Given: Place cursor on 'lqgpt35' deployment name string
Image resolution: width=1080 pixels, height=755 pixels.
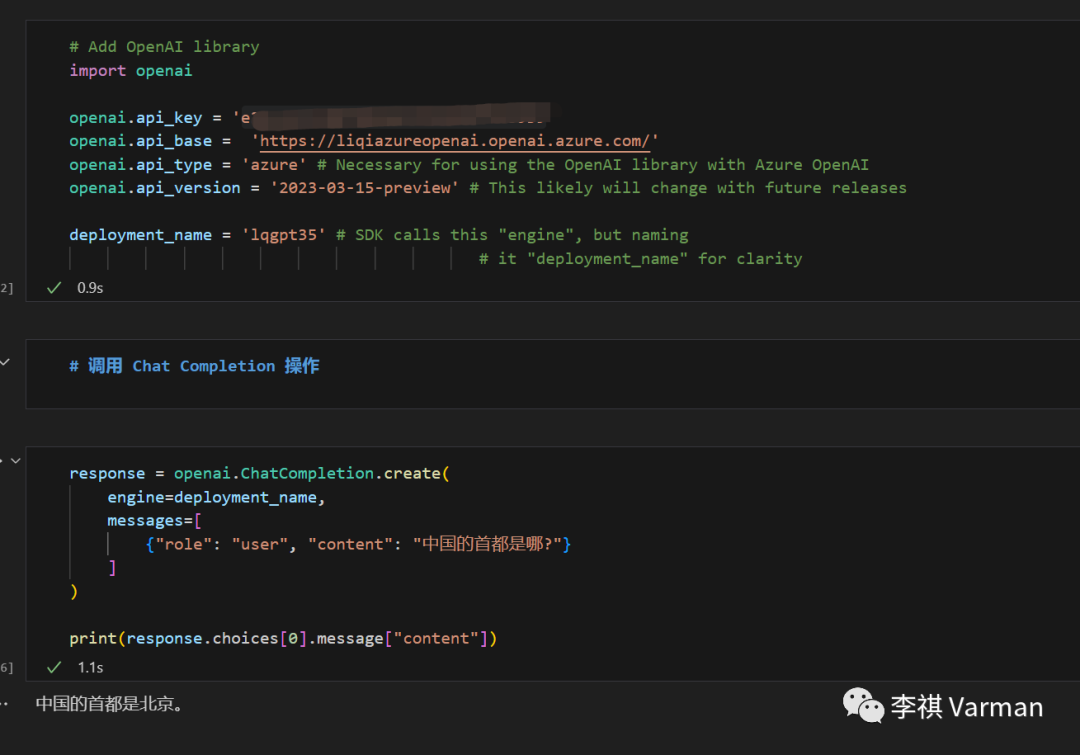Looking at the screenshot, I should pyautogui.click(x=283, y=235).
